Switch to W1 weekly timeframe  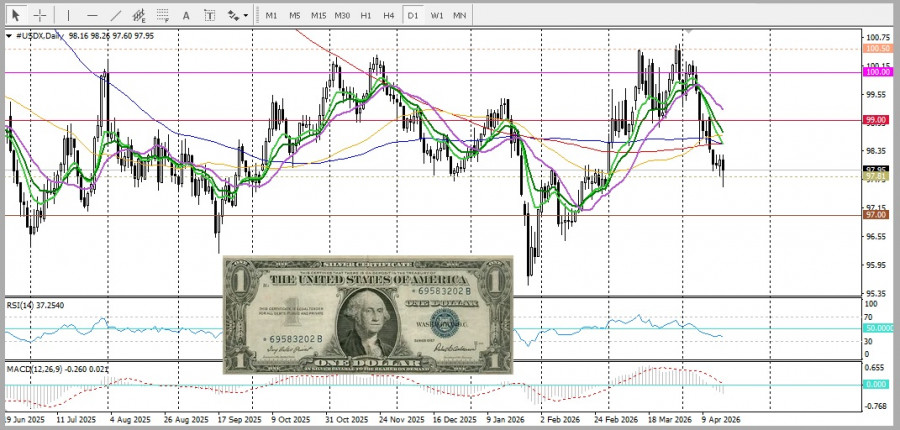click(x=437, y=16)
